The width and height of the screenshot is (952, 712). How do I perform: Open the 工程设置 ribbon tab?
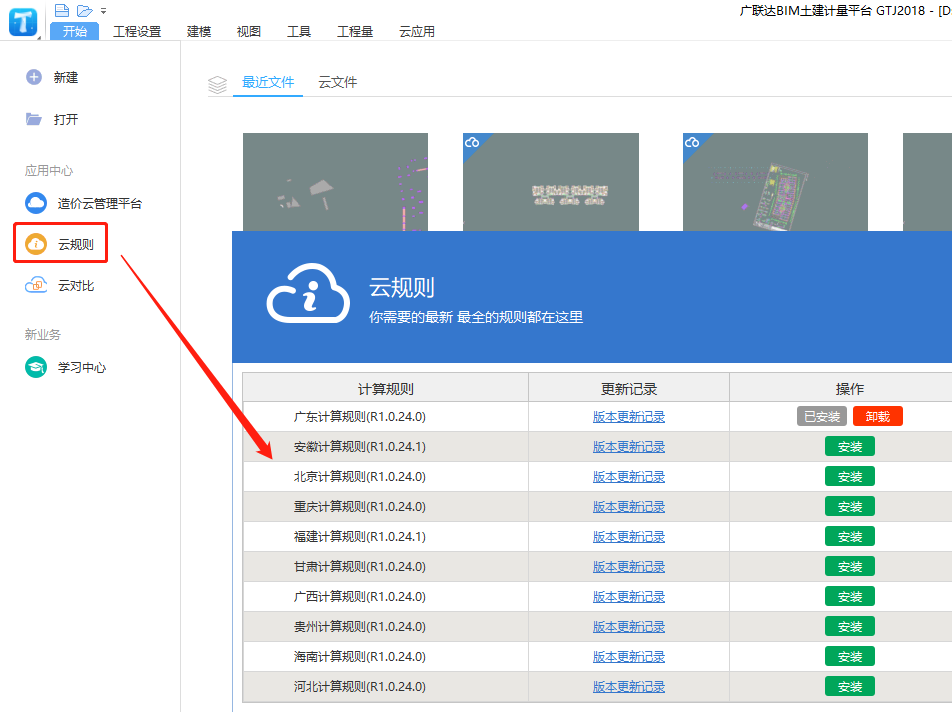tap(137, 32)
